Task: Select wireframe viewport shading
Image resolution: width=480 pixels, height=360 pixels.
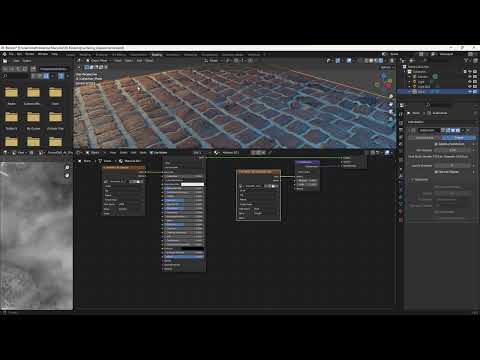Action: [x=366, y=61]
